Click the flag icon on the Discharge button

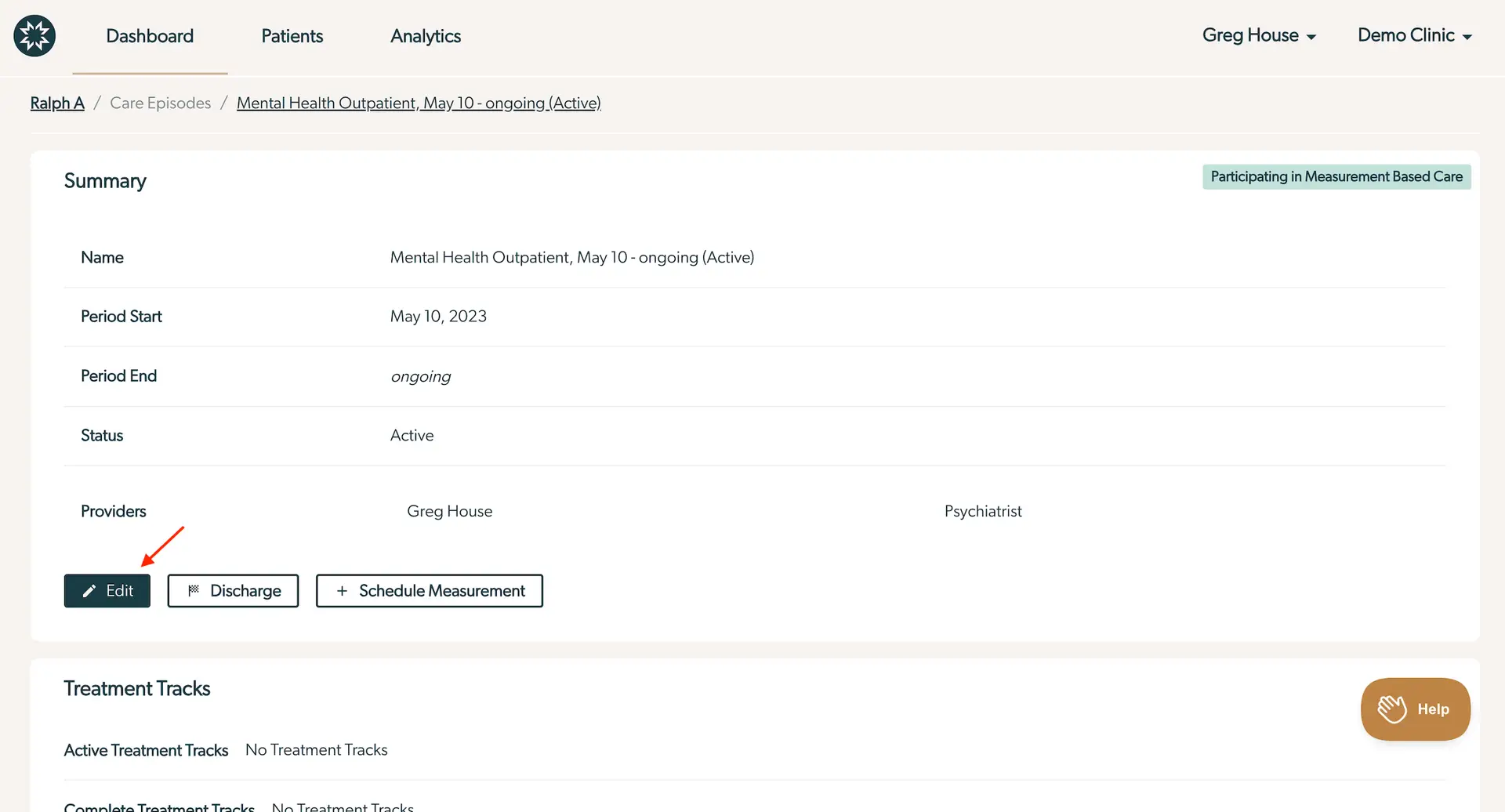[x=194, y=591]
